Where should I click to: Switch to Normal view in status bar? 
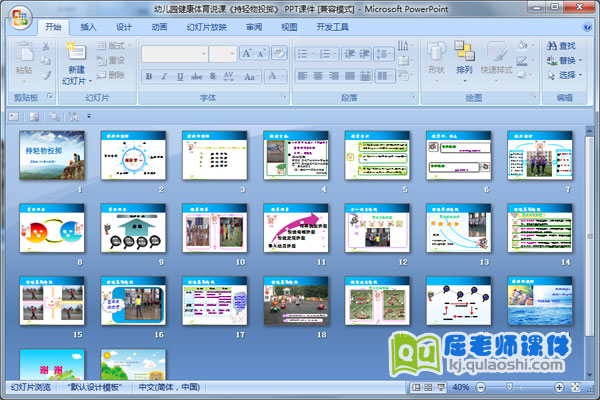point(417,387)
